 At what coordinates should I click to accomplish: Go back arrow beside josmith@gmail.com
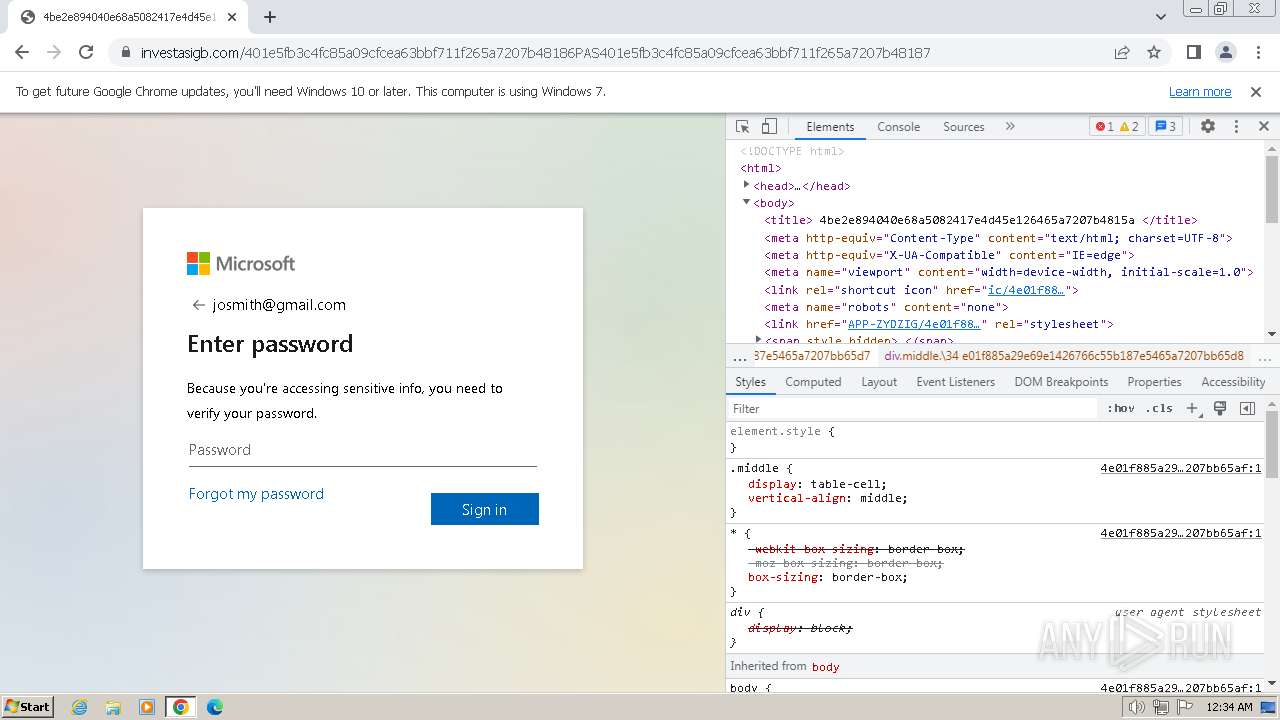click(198, 305)
